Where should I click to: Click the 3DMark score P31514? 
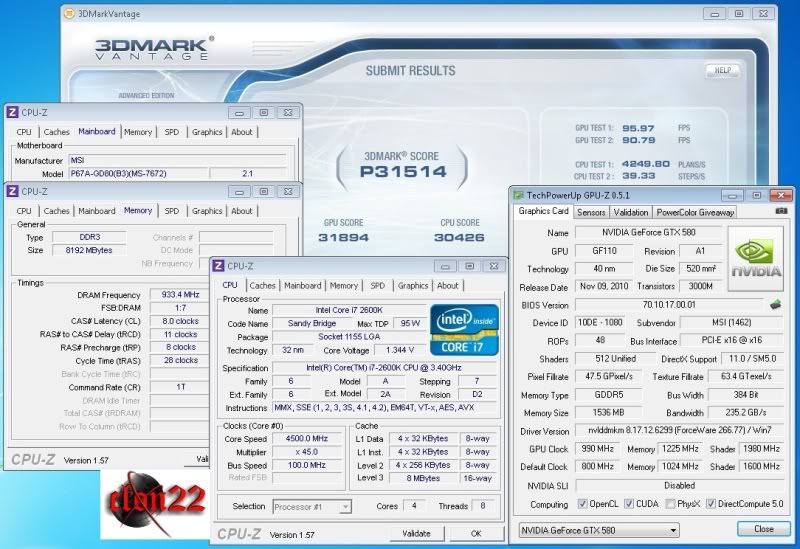(403, 171)
